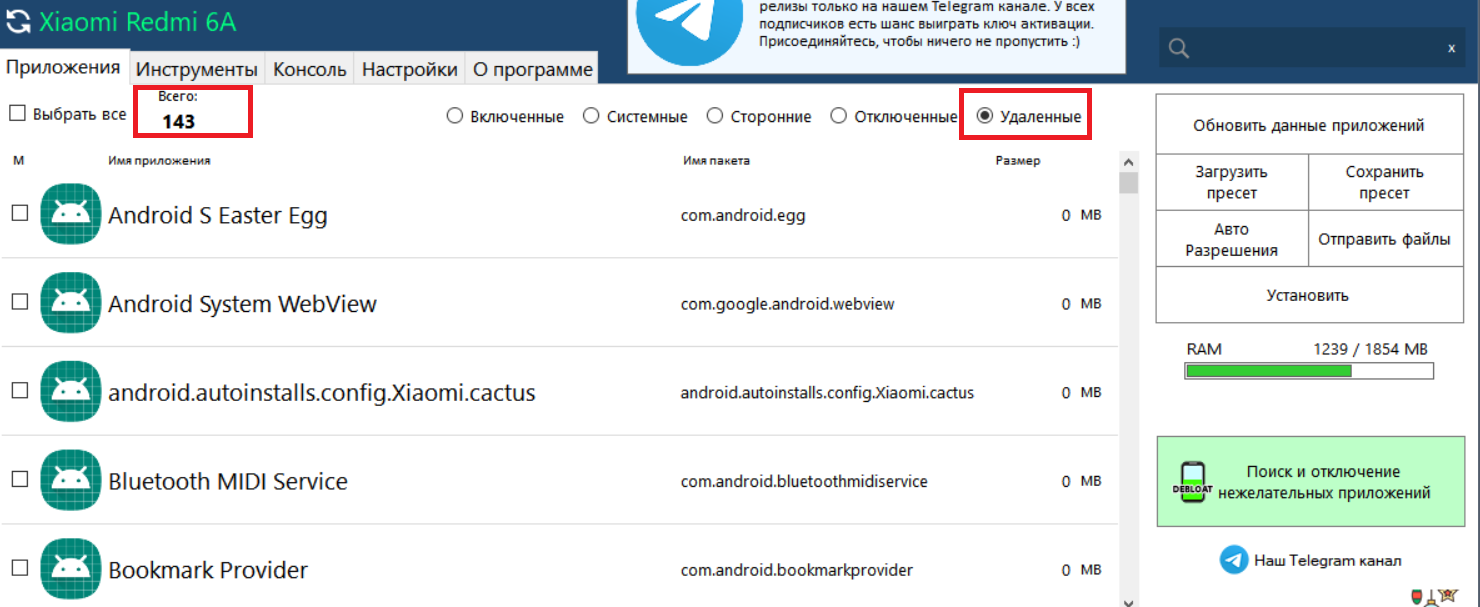Check the Bookmark Provider checkbox
The image size is (1480, 607).
pyautogui.click(x=19, y=569)
